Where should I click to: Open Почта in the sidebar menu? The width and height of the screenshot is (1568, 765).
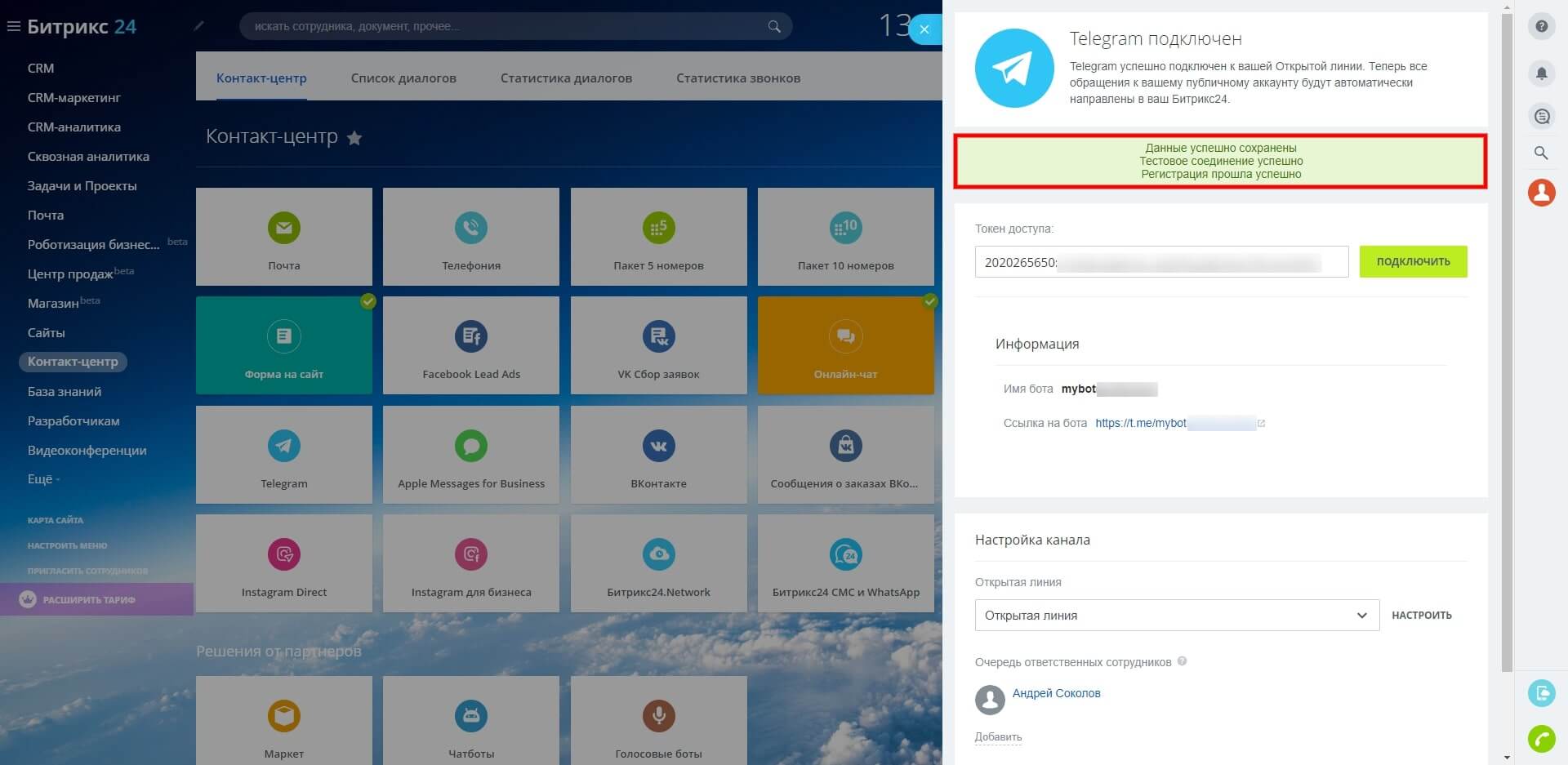point(46,216)
